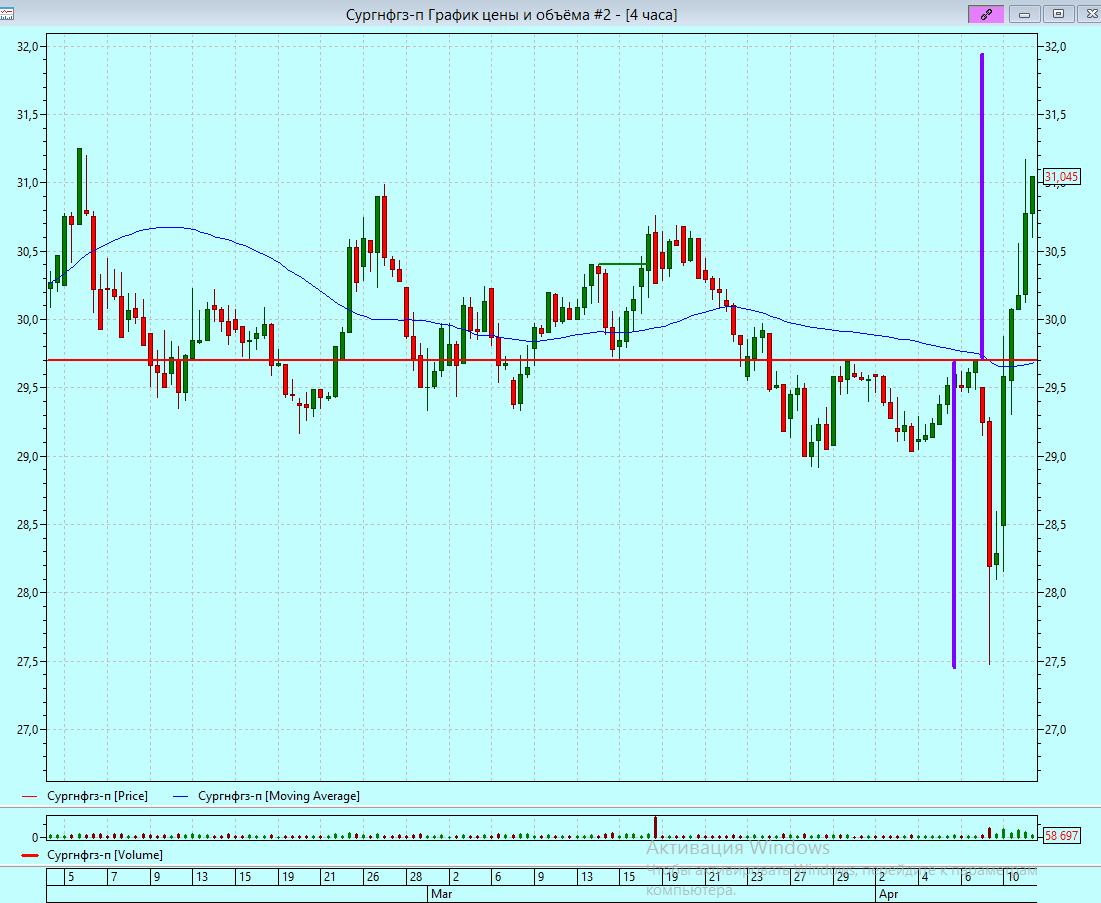Image resolution: width=1101 pixels, height=903 pixels.
Task: Click date label '23' on the time axis
Action: pos(756,876)
